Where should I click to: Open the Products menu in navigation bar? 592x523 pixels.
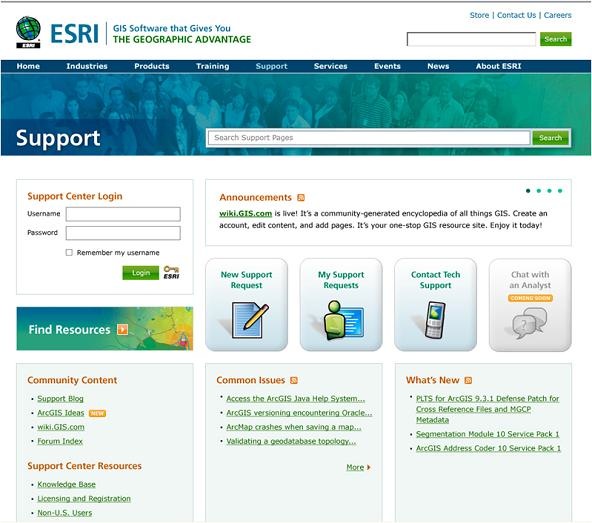pos(152,66)
